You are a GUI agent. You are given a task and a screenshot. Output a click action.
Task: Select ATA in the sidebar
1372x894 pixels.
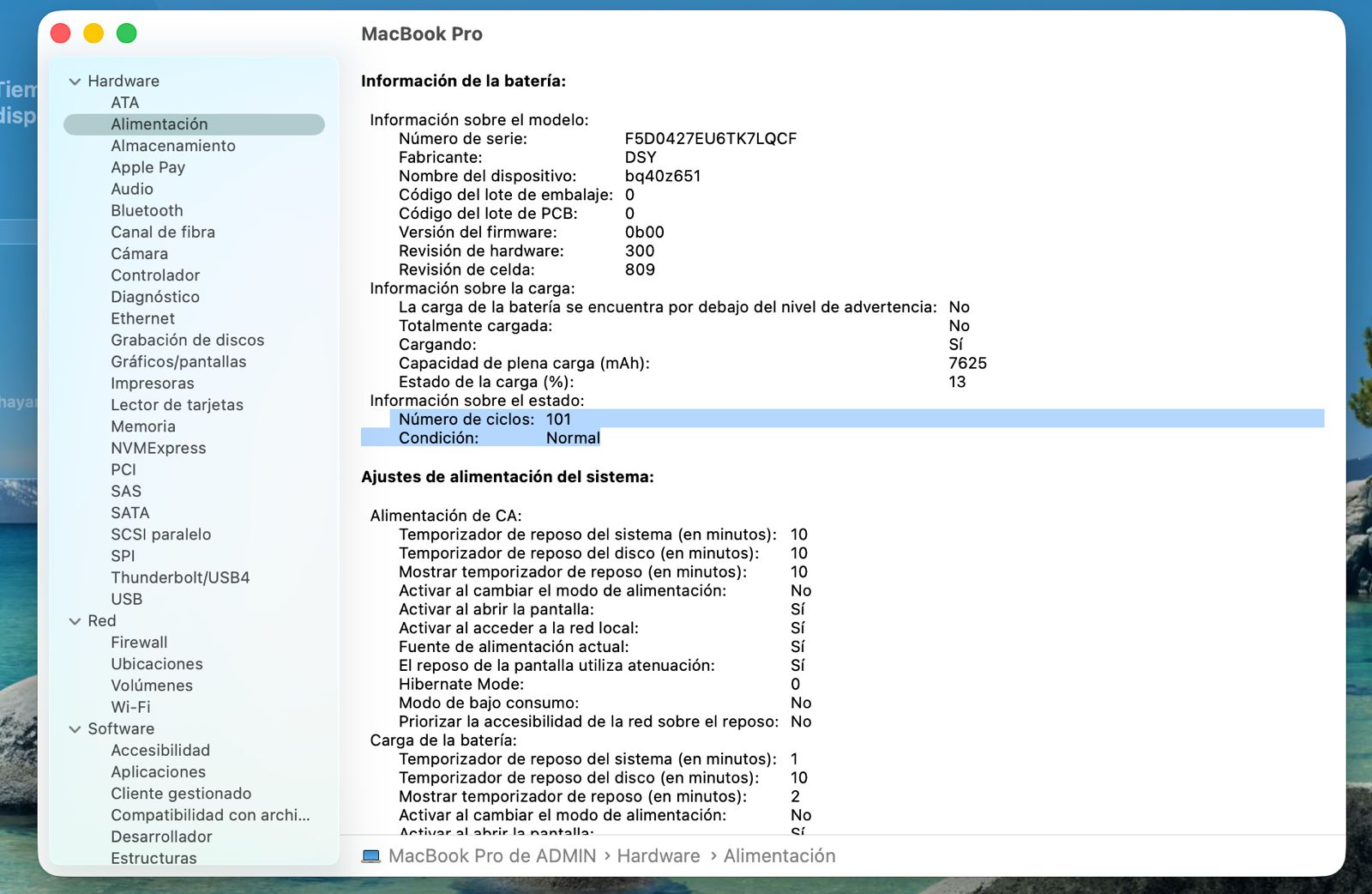[x=124, y=103]
